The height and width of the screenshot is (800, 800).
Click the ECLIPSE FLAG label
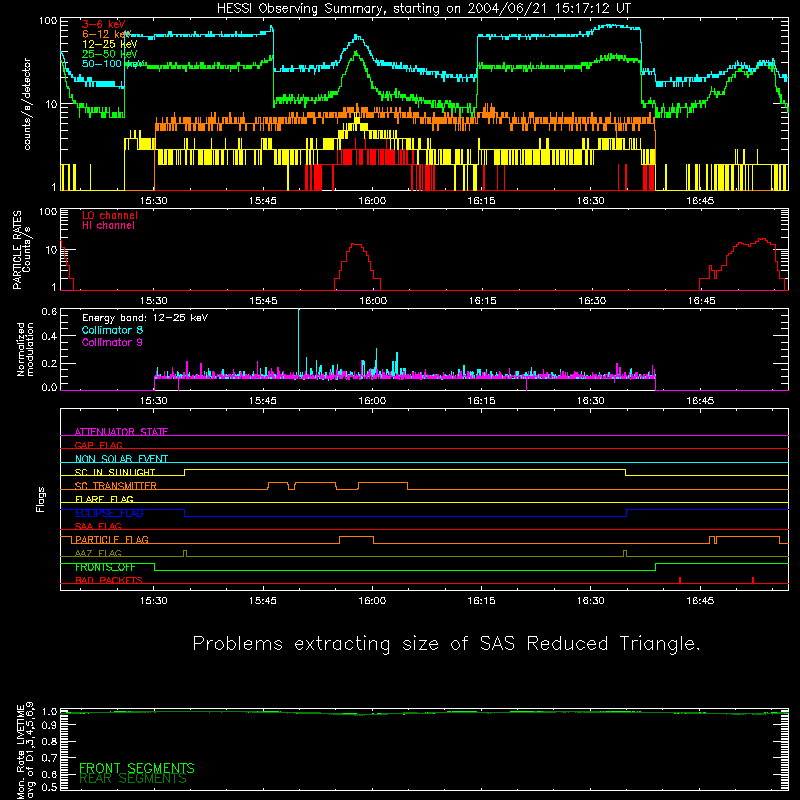(x=109, y=513)
